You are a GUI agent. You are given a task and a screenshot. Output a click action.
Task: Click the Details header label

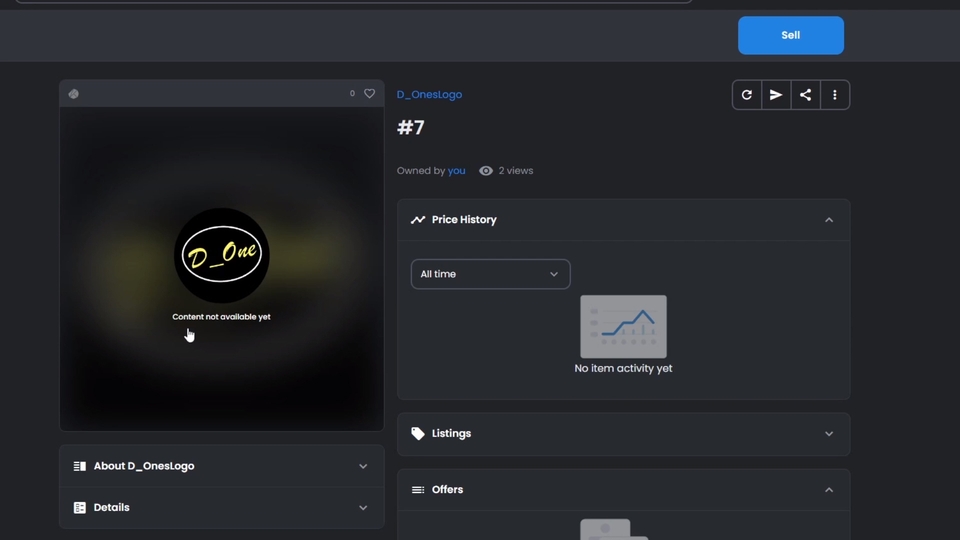(111, 508)
